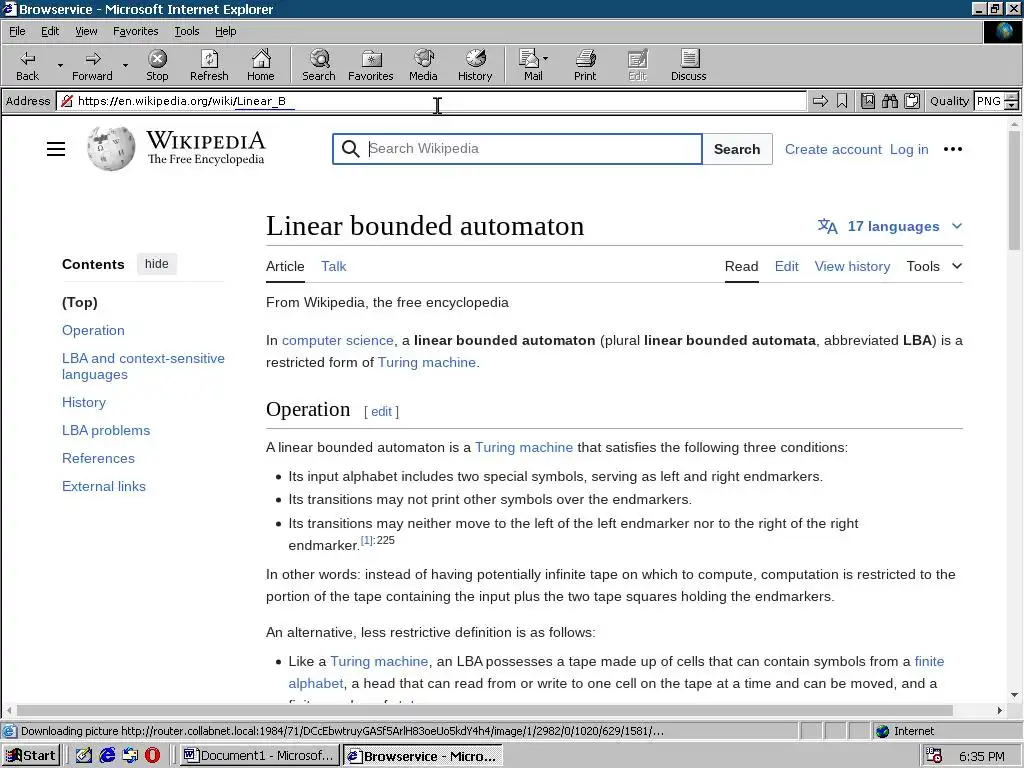Open the Favorites menu
Image resolution: width=1024 pixels, height=768 pixels.
[135, 31]
